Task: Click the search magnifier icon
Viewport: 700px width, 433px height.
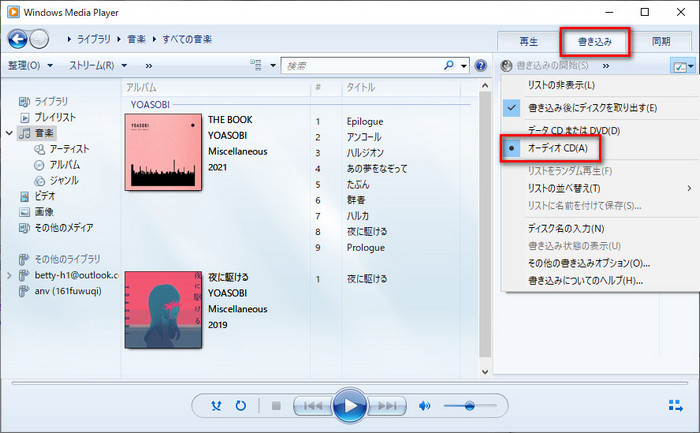Action: point(449,65)
